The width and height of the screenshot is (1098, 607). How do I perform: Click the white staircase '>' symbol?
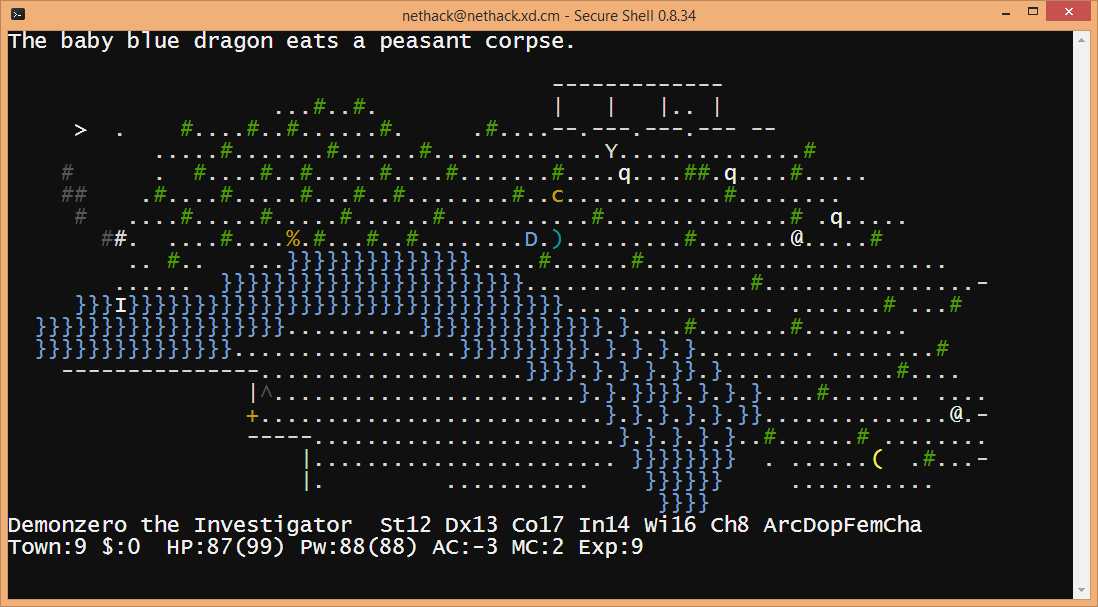81,130
